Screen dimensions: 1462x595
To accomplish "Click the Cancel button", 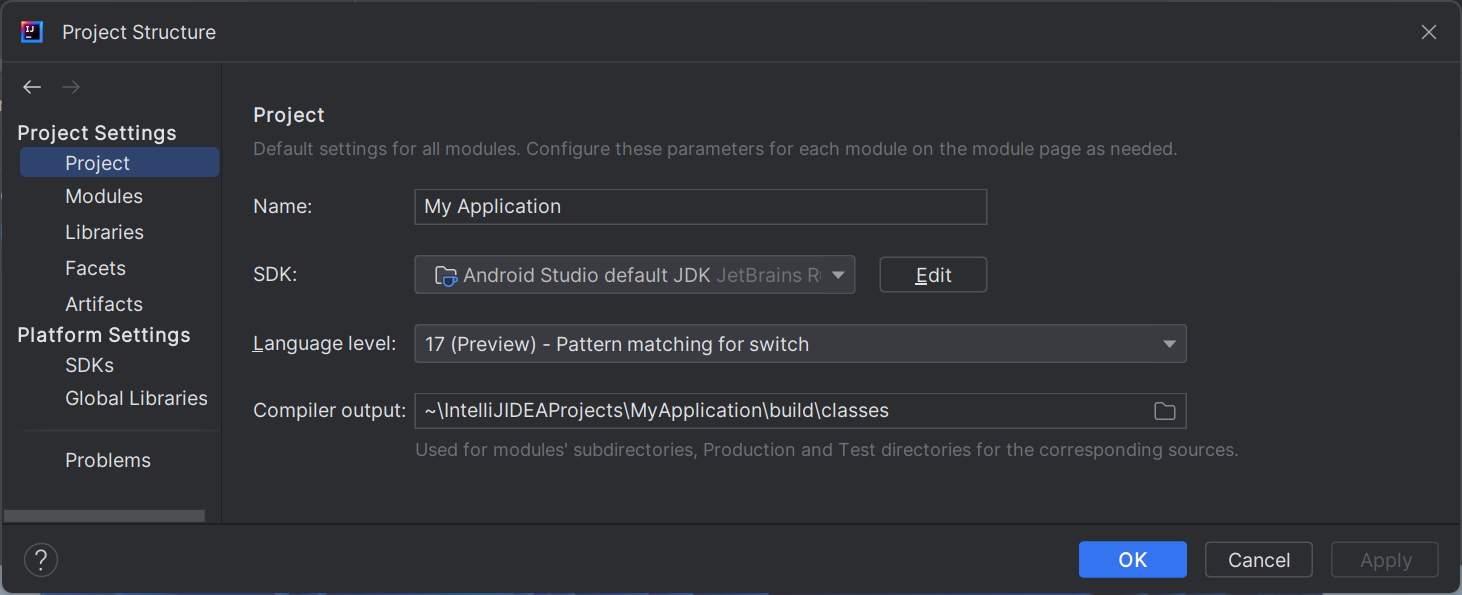I will [x=1258, y=560].
